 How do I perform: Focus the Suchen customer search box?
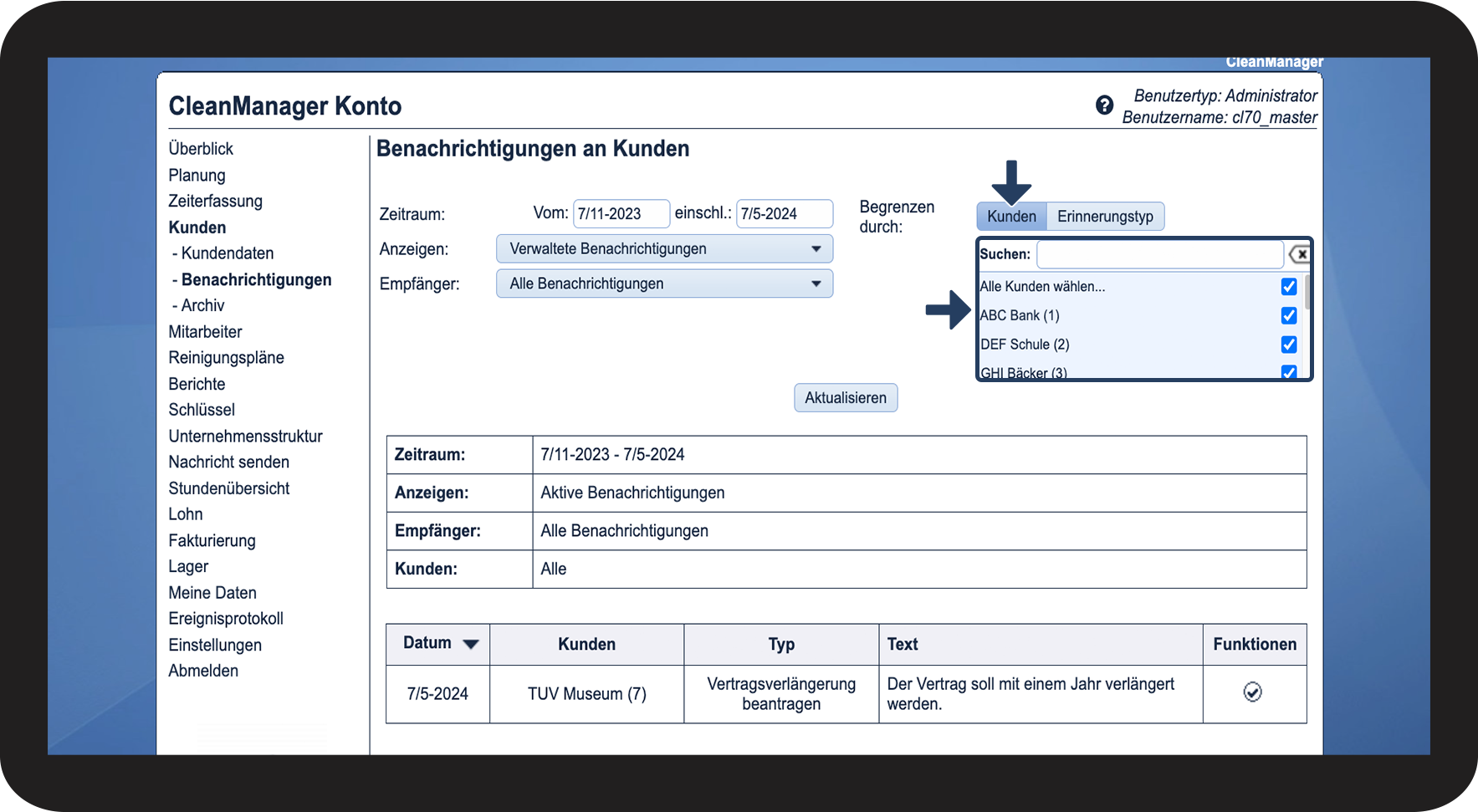click(1159, 254)
